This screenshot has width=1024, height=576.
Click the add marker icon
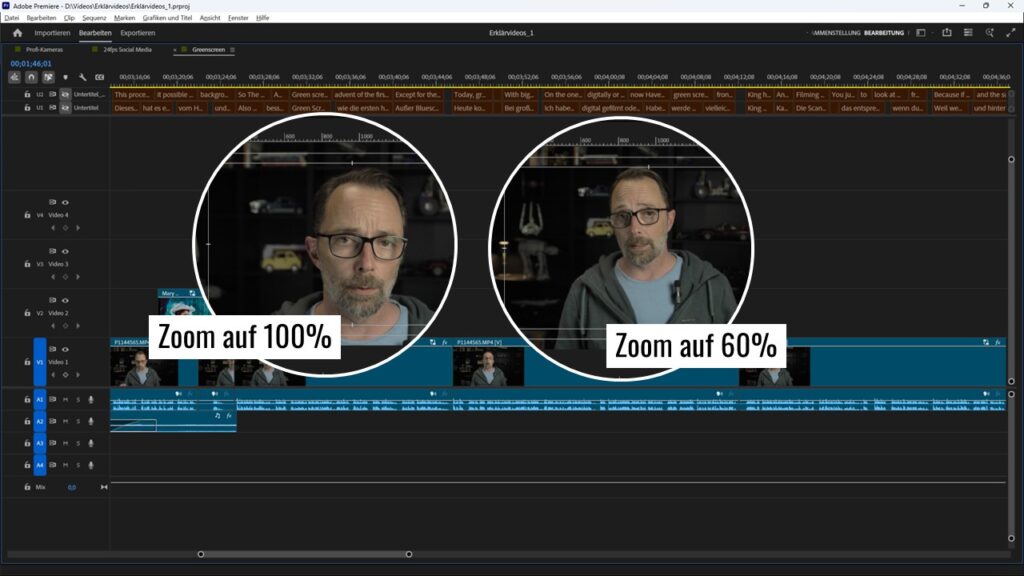pyautogui.click(x=66, y=77)
